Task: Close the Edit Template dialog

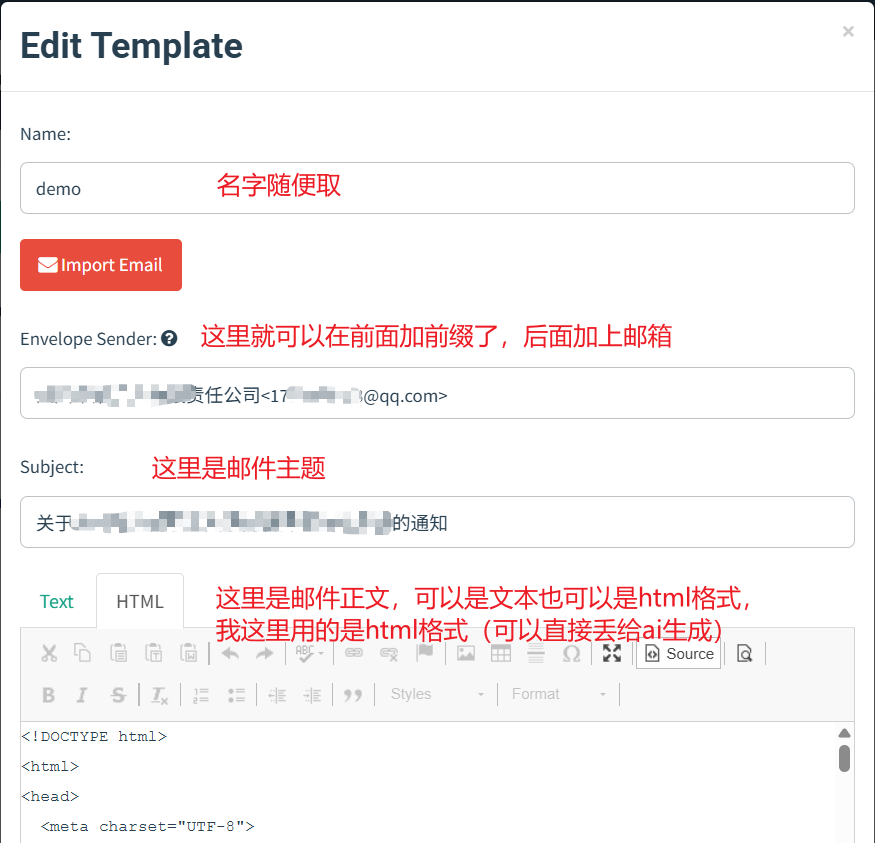Action: click(x=848, y=31)
